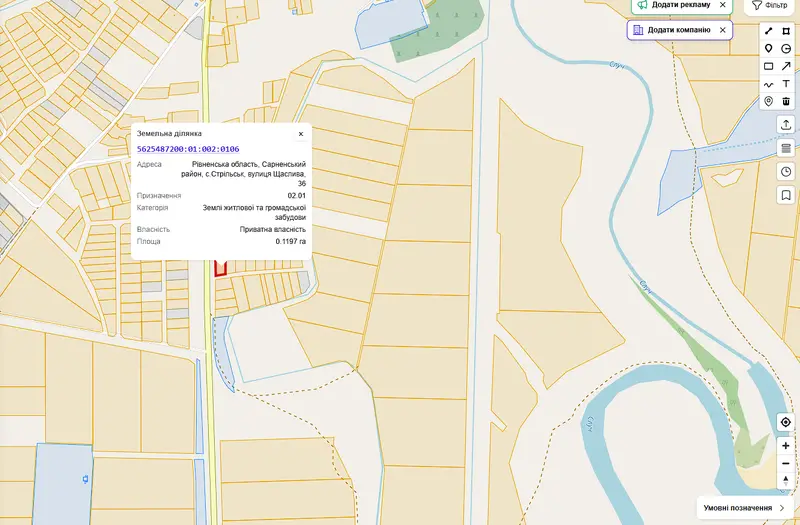800x525 pixels.
Task: Center map on my location
Action: point(786,422)
